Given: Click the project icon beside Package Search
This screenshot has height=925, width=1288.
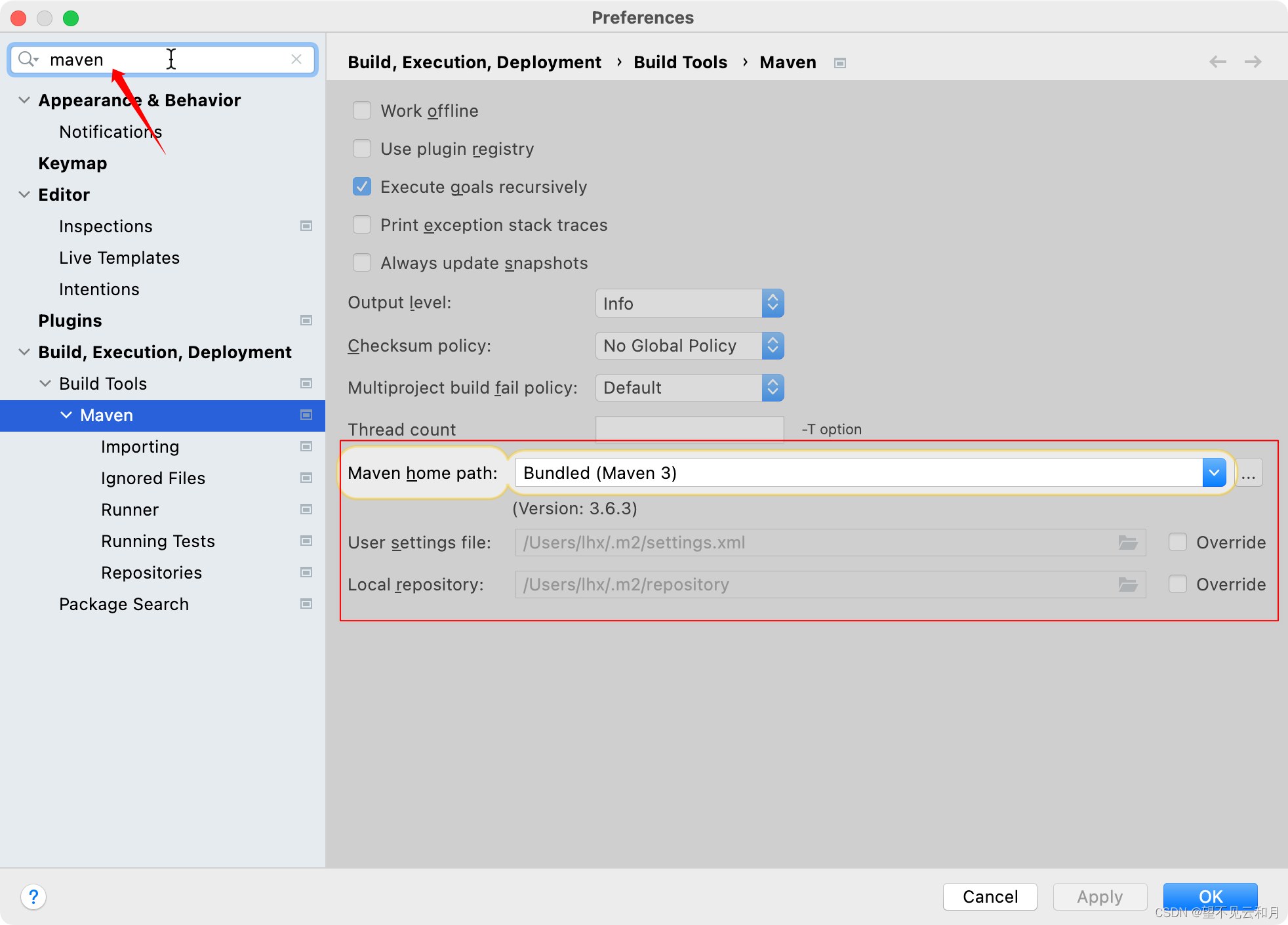Looking at the screenshot, I should pyautogui.click(x=306, y=604).
